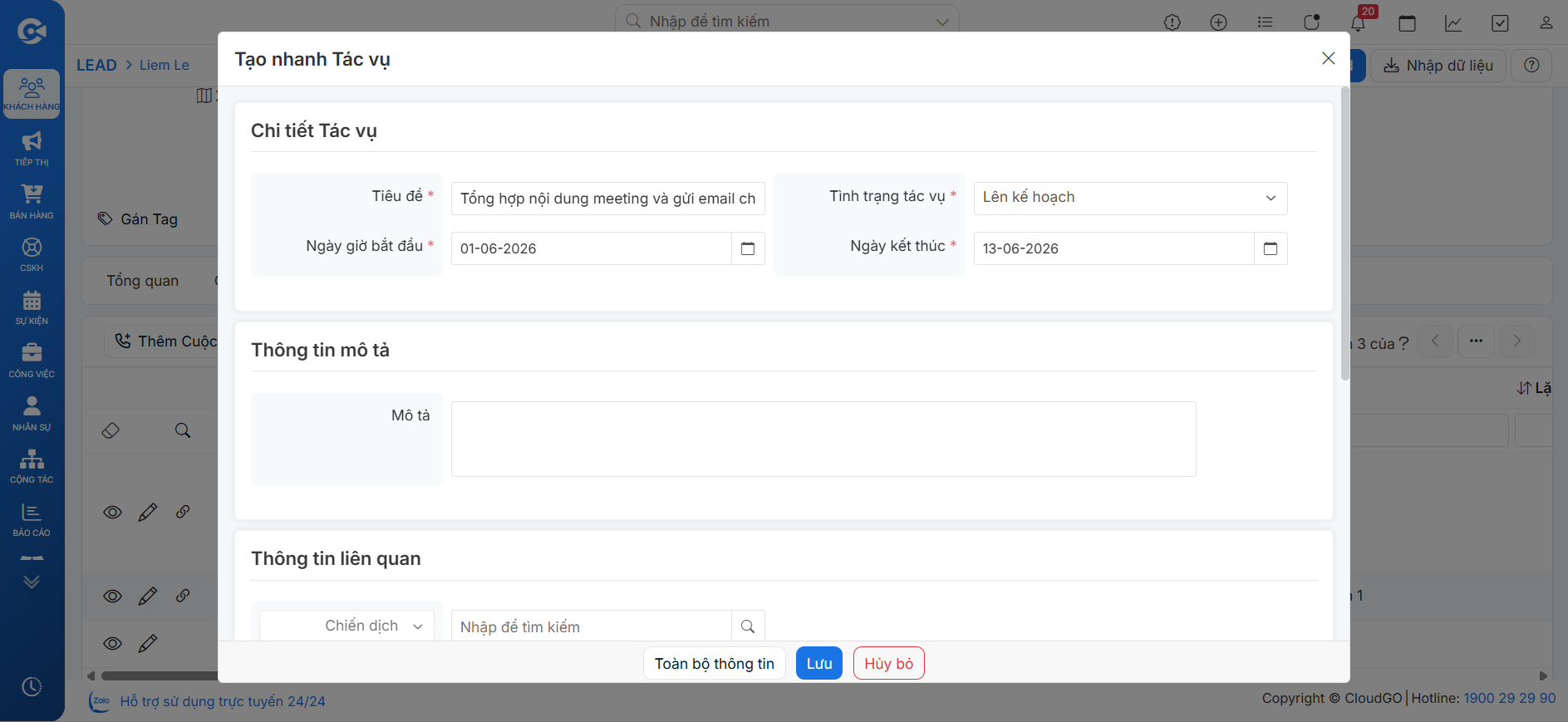Open the Công việc briefcase module
This screenshot has height=722, width=1568.
click(x=32, y=360)
